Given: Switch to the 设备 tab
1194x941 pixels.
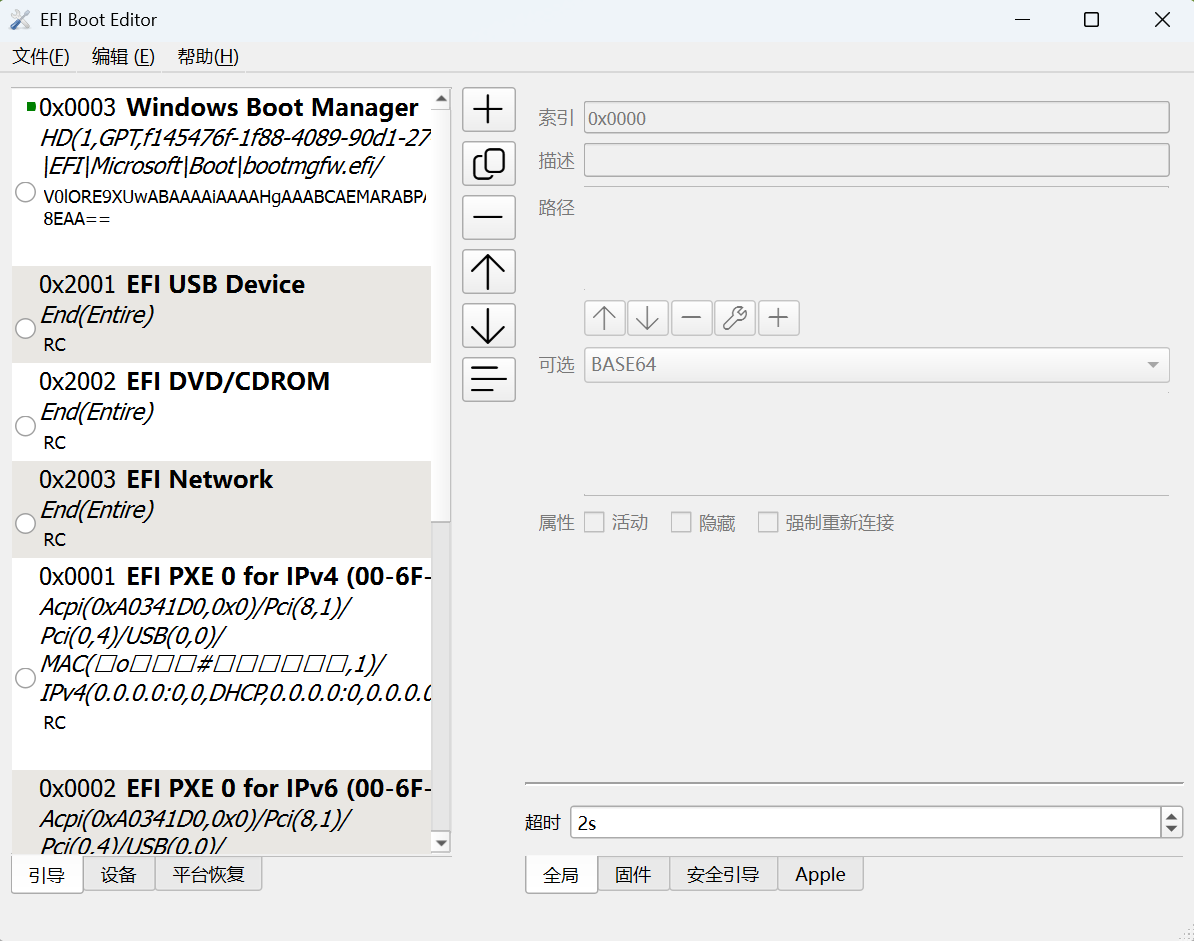Looking at the screenshot, I should point(119,874).
